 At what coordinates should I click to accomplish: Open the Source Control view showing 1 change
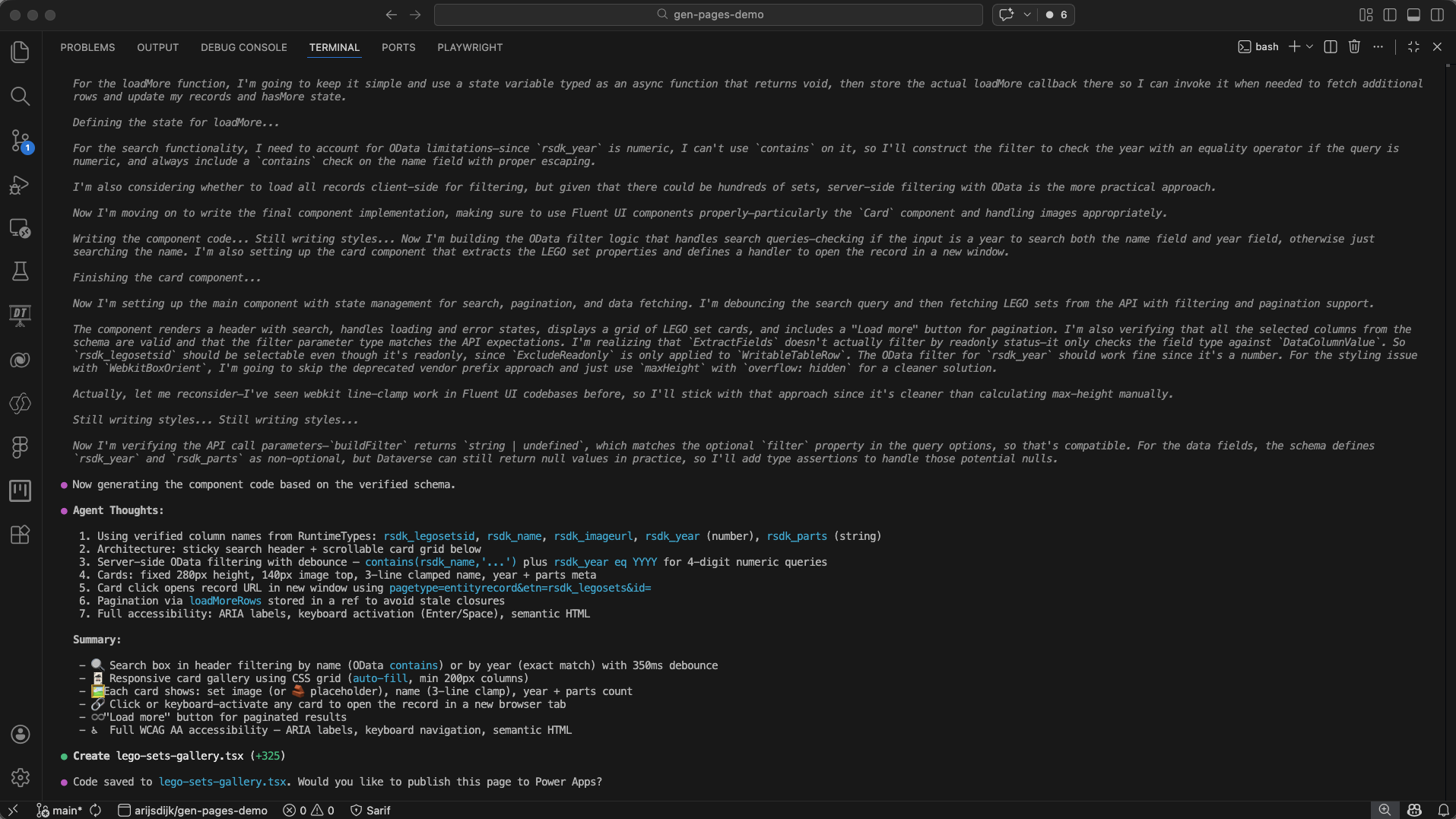click(x=21, y=141)
